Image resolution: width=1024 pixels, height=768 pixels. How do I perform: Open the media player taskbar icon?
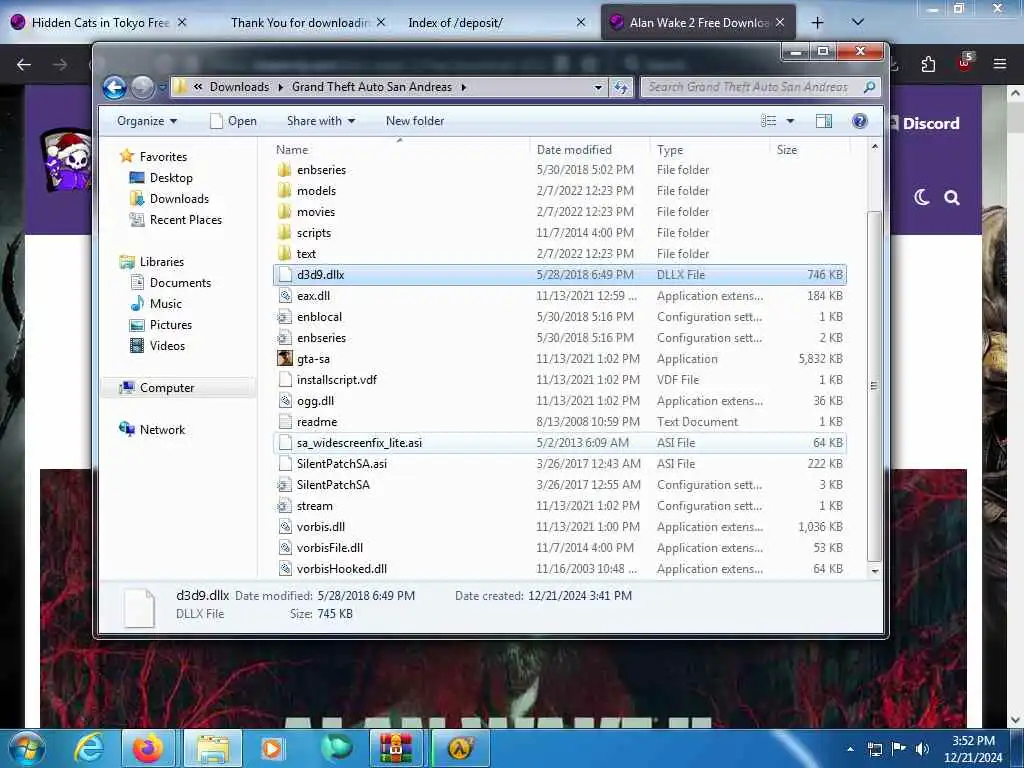tap(272, 748)
